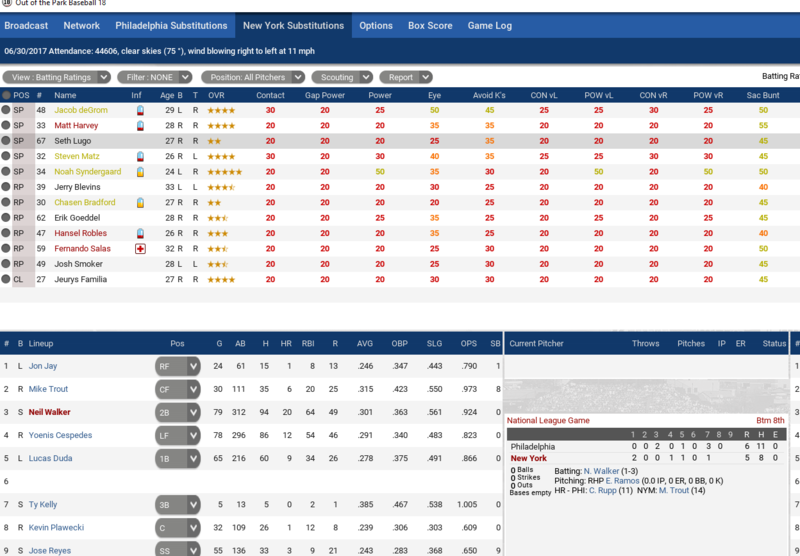Sort by the Gap Power column header
The image size is (800, 556).
coord(325,95)
